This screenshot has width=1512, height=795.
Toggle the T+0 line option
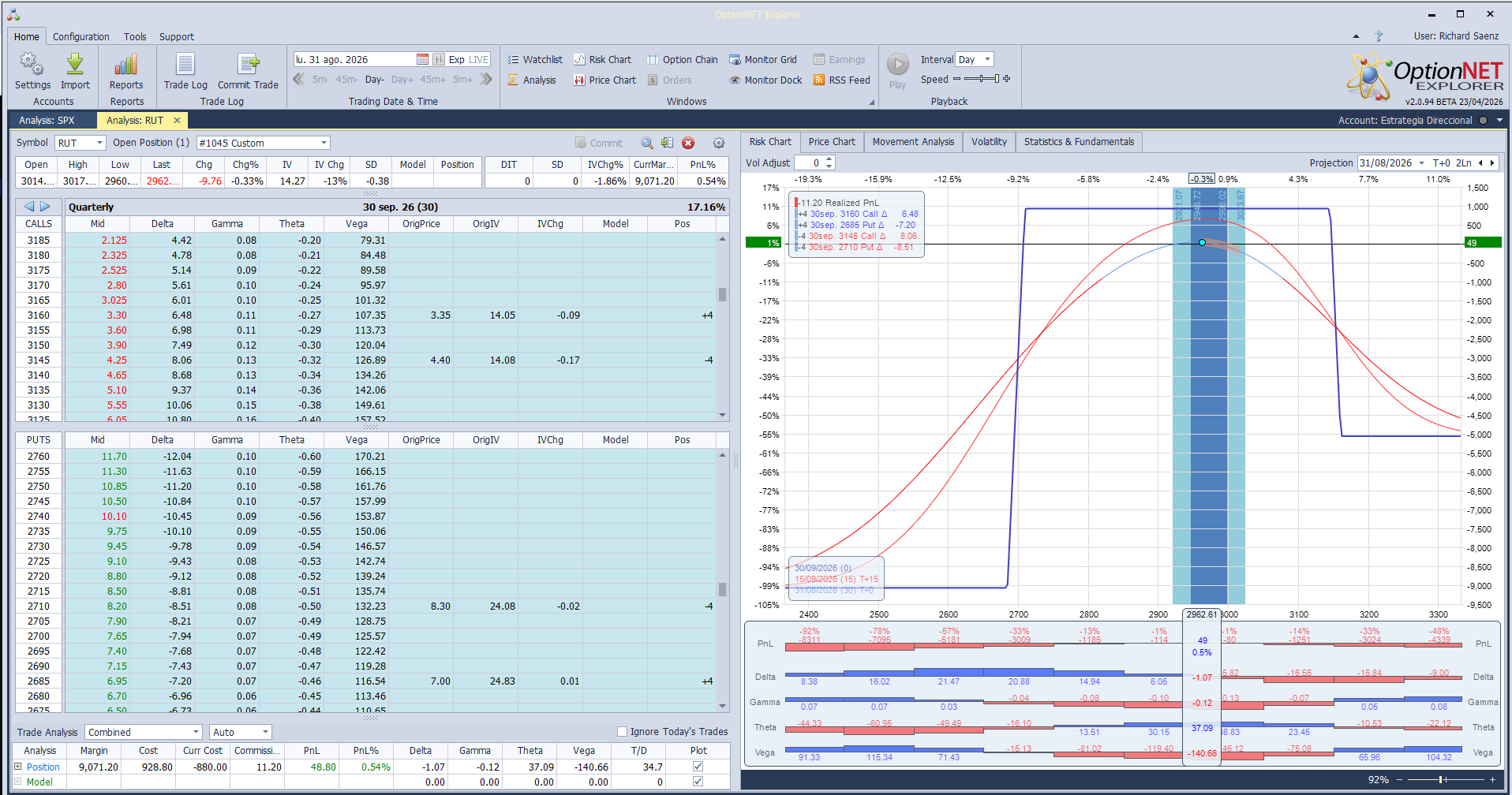click(1441, 163)
